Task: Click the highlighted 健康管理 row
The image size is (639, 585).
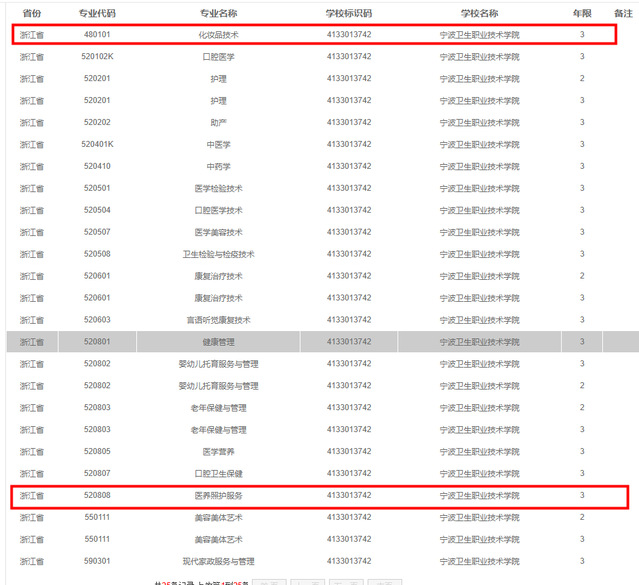Action: (218, 342)
